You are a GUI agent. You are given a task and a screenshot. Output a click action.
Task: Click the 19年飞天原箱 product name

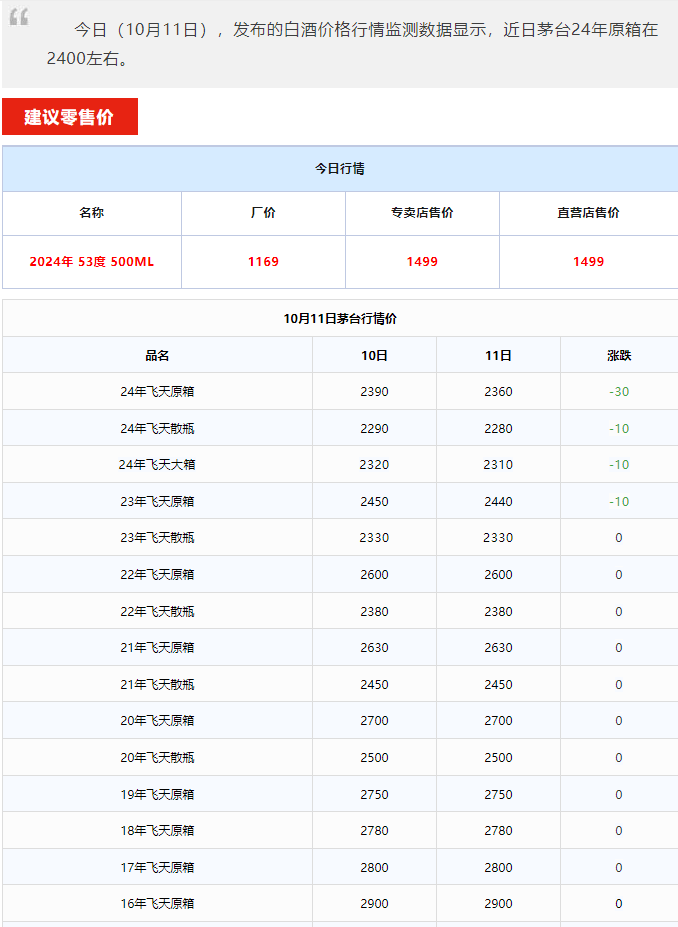157,795
